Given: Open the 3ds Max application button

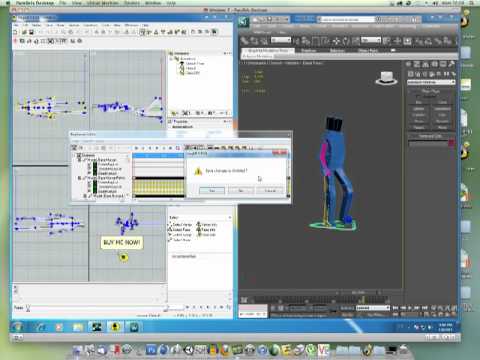Looking at the screenshot, I should click(244, 22).
